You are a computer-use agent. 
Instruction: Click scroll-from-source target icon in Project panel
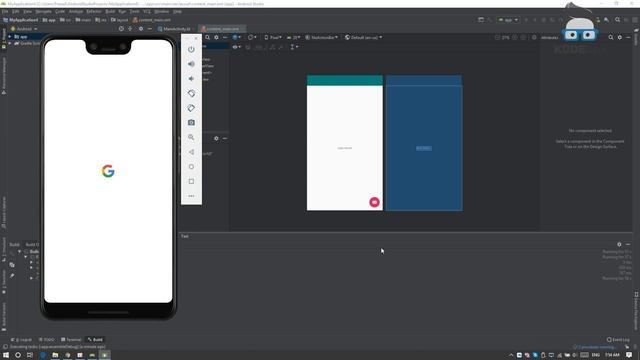point(121,29)
